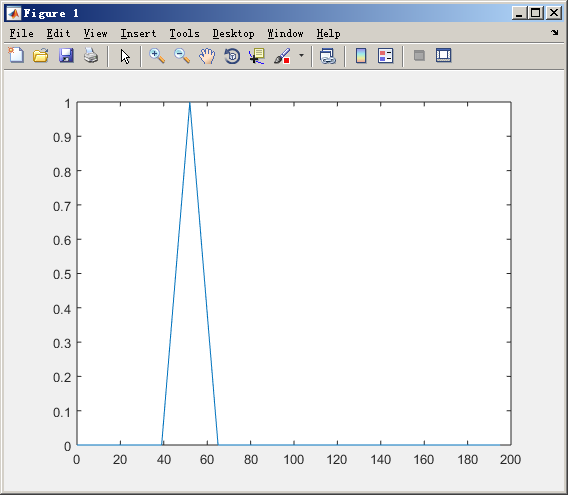This screenshot has height=495, width=568.
Task: Enable the Rotate 3D tool
Action: pos(232,56)
